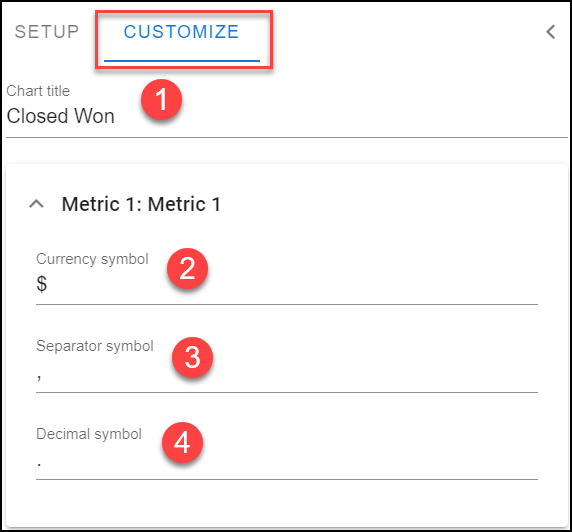
Task: Collapse the Metric 1 section chevron
Action: tap(36, 204)
